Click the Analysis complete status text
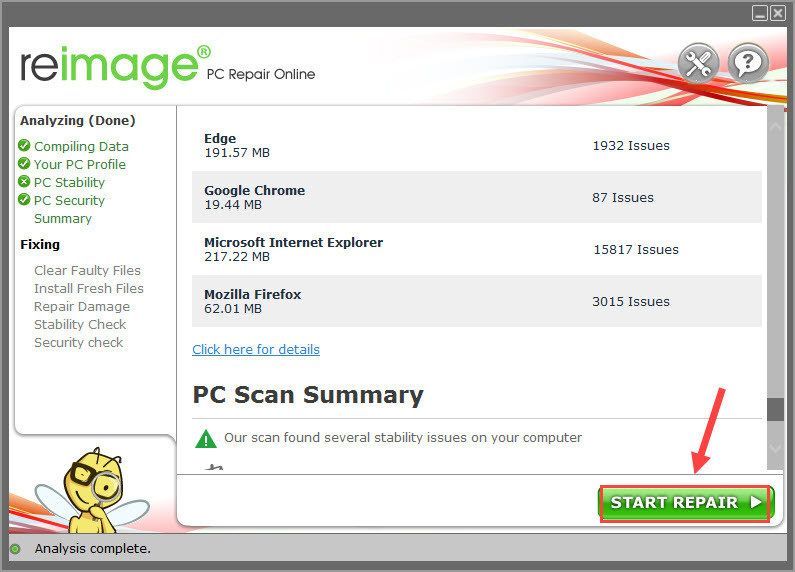Image resolution: width=795 pixels, height=572 pixels. [x=93, y=549]
